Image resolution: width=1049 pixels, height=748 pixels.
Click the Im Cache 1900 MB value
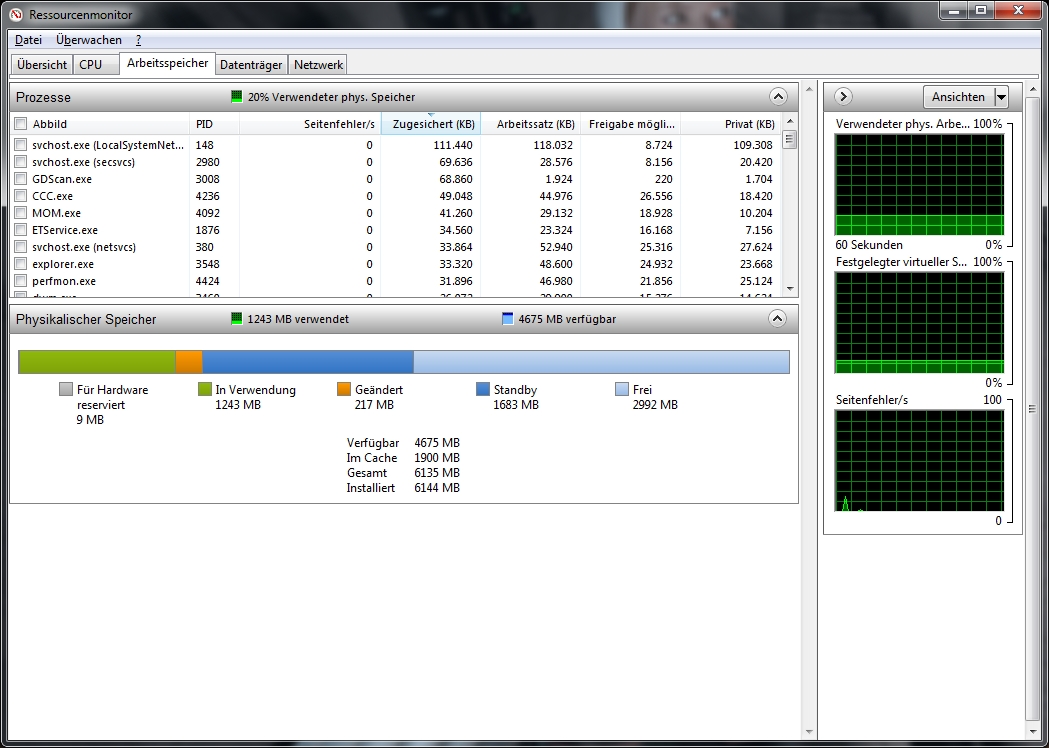pos(437,458)
